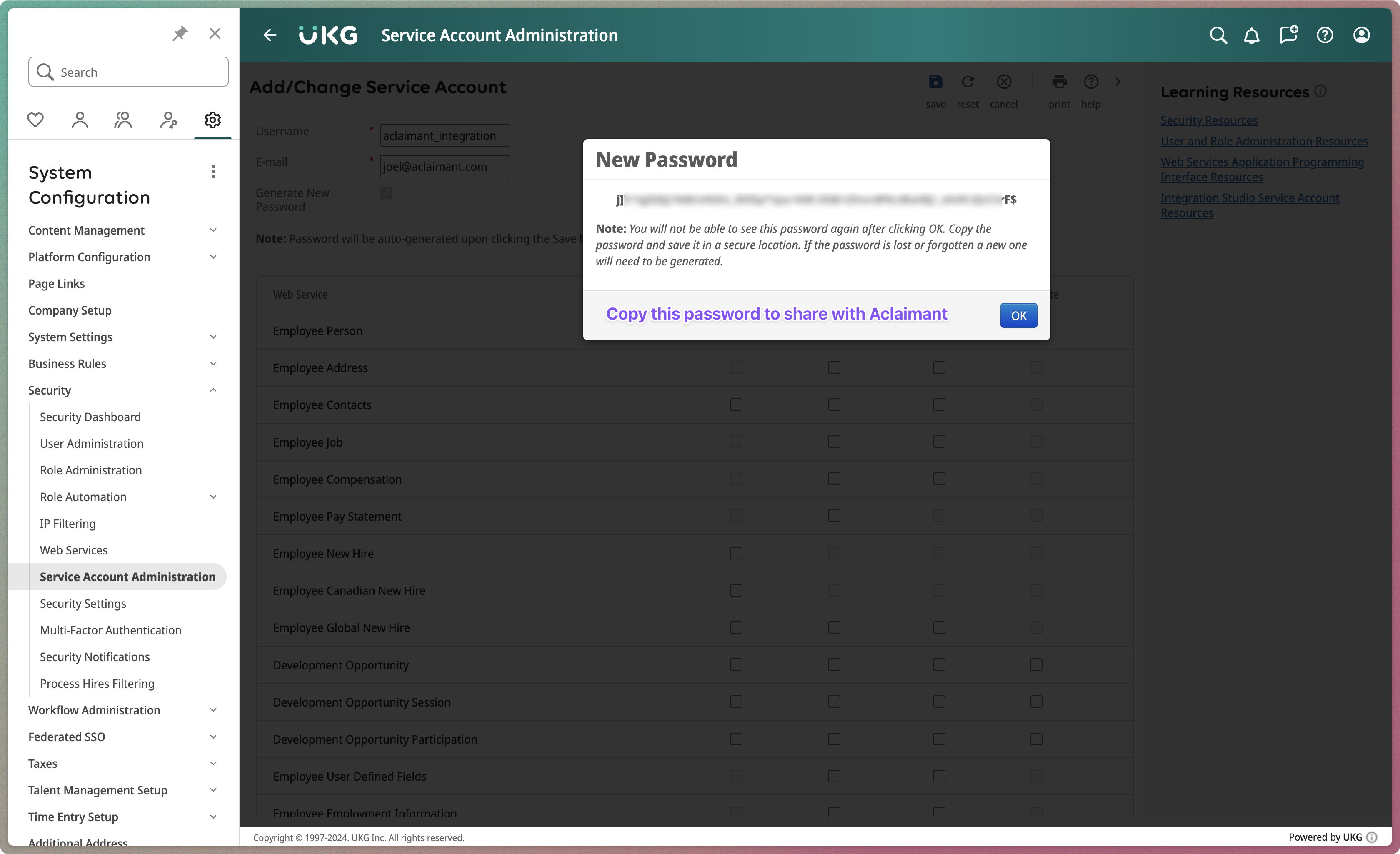Expand Workflow Administration section
1400x854 pixels.
tap(213, 710)
